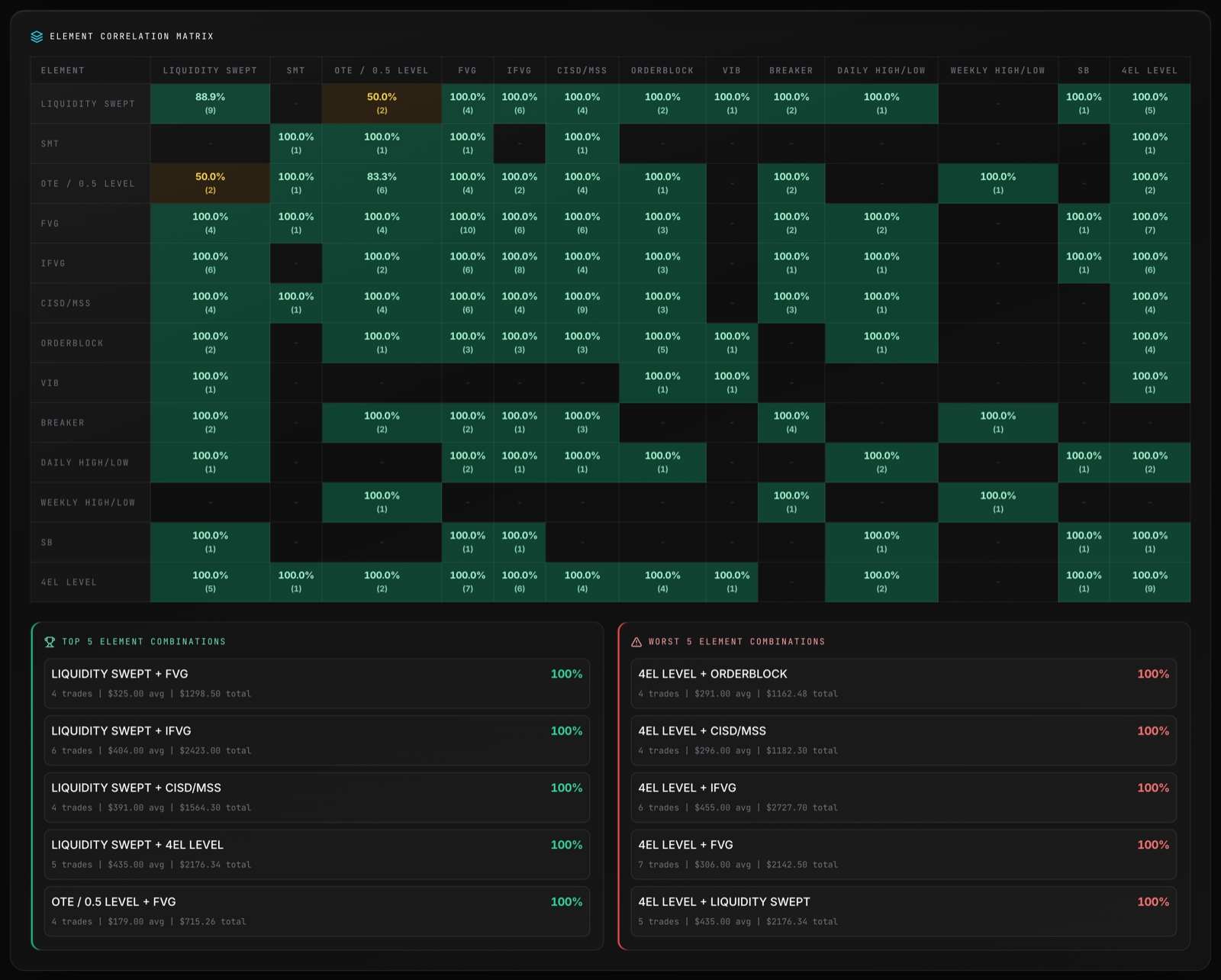Select the LIQUIDITY SWEPT column header
This screenshot has height=980, width=1221.
coord(210,70)
